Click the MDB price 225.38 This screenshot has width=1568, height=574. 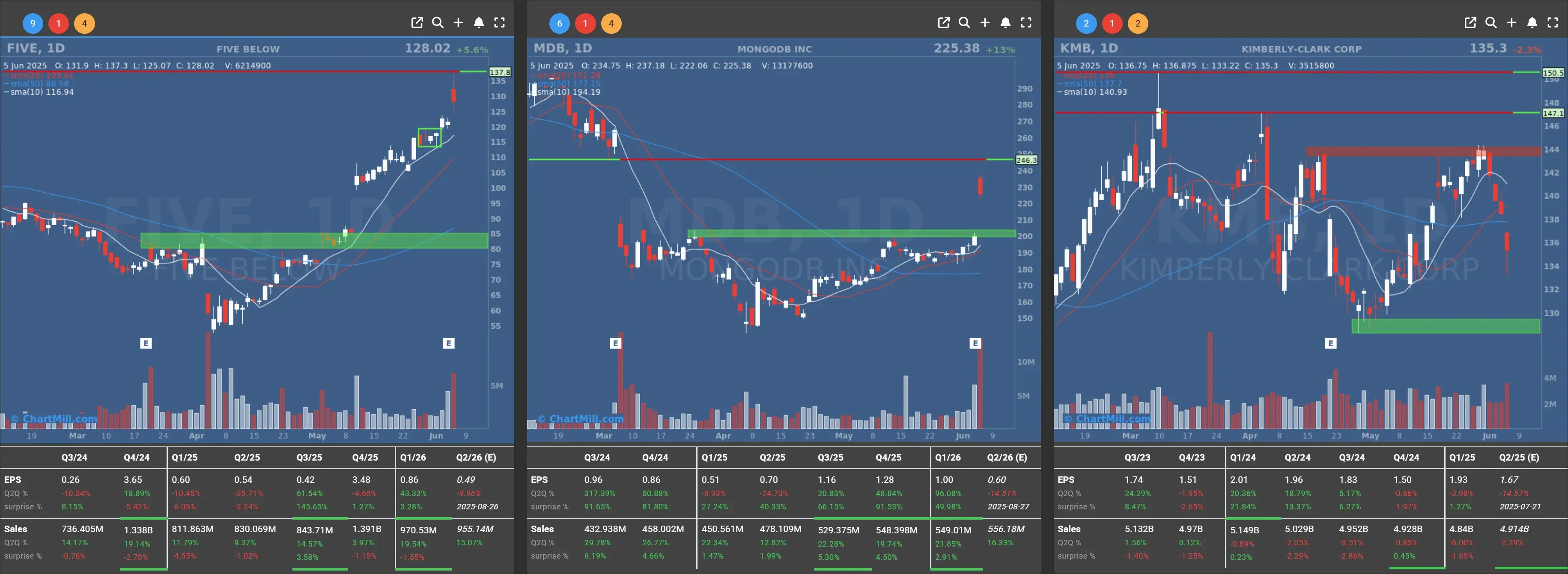coord(957,48)
